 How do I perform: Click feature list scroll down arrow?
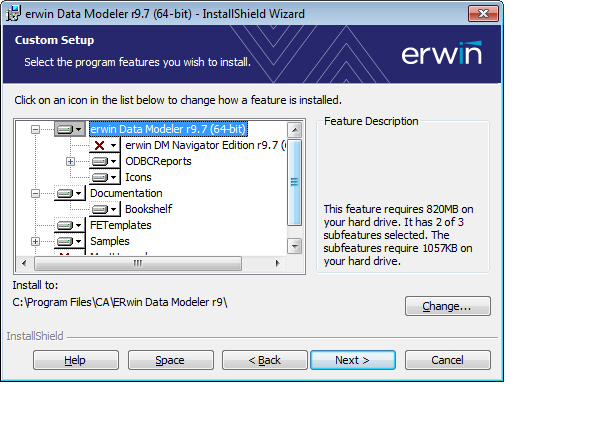(x=294, y=246)
